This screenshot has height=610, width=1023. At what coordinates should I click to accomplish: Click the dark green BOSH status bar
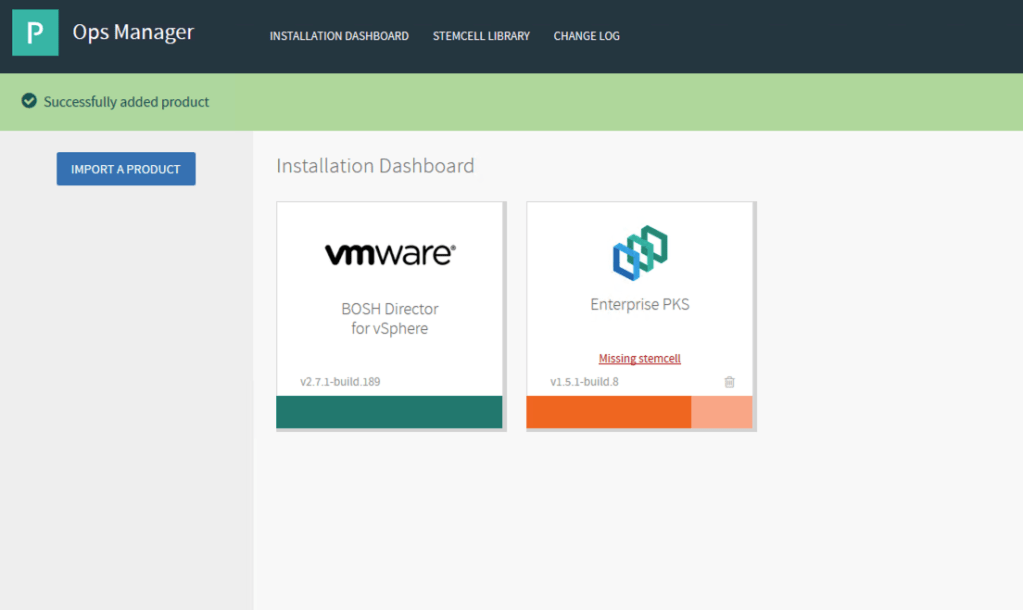(x=389, y=412)
